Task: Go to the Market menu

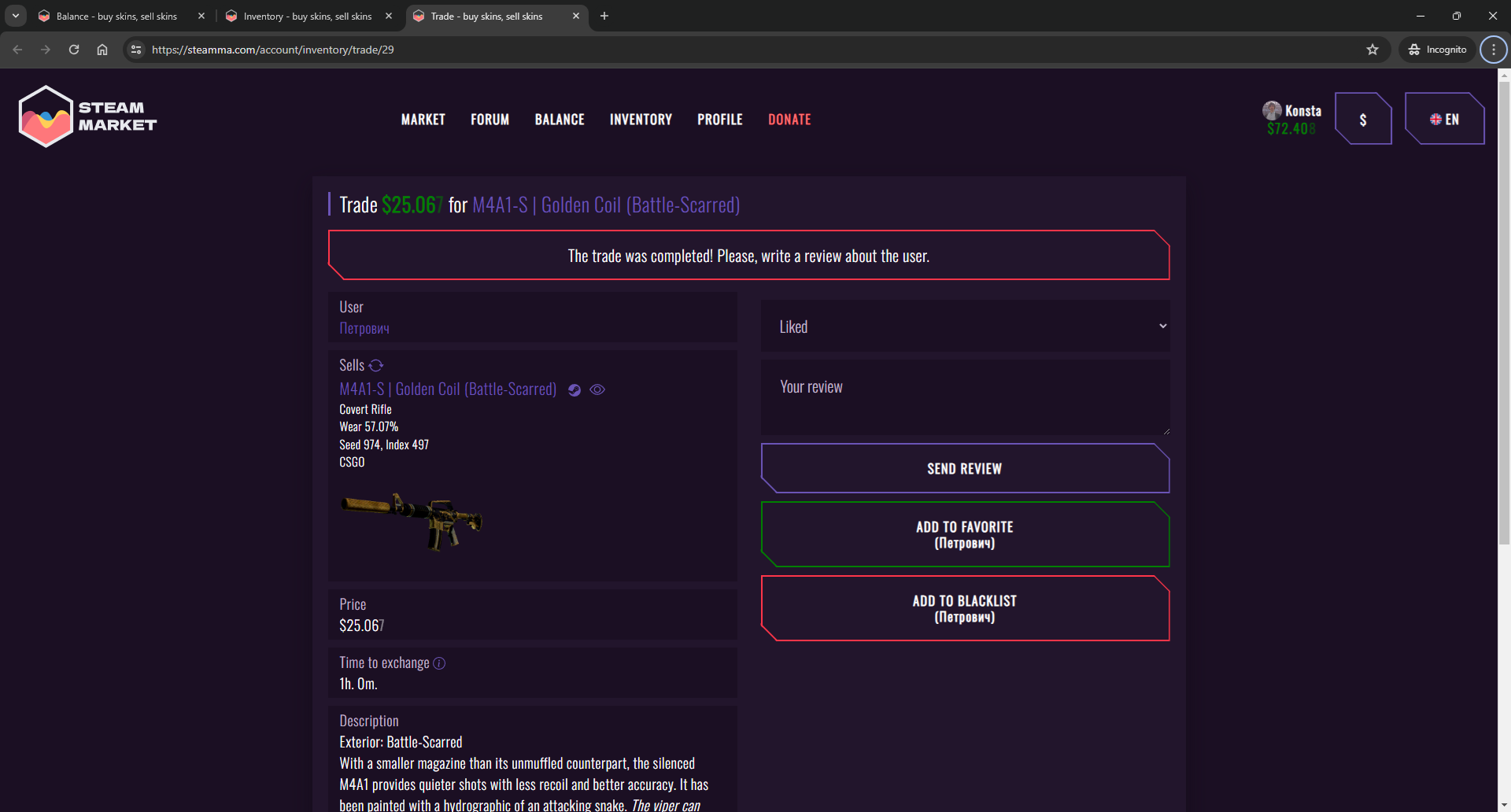Action: point(423,120)
